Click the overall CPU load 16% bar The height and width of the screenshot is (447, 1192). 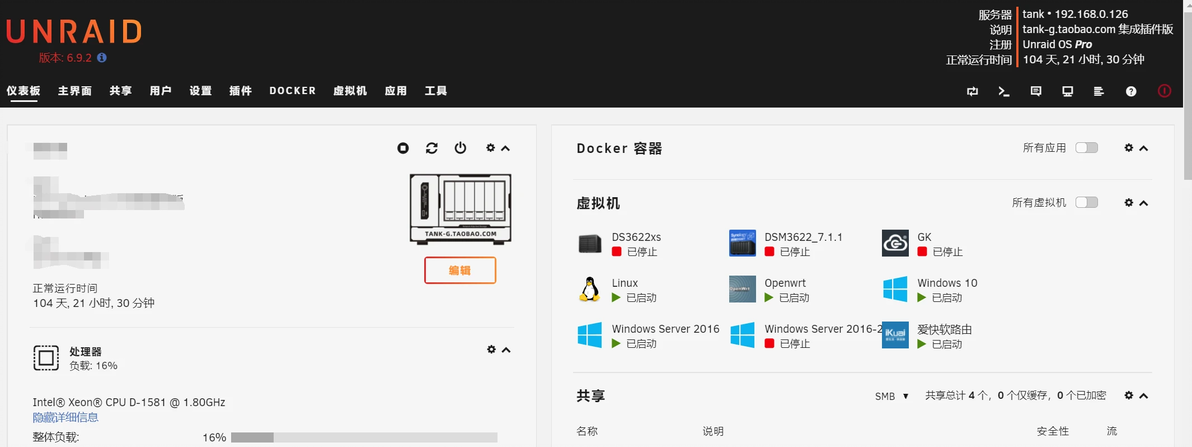coord(364,437)
